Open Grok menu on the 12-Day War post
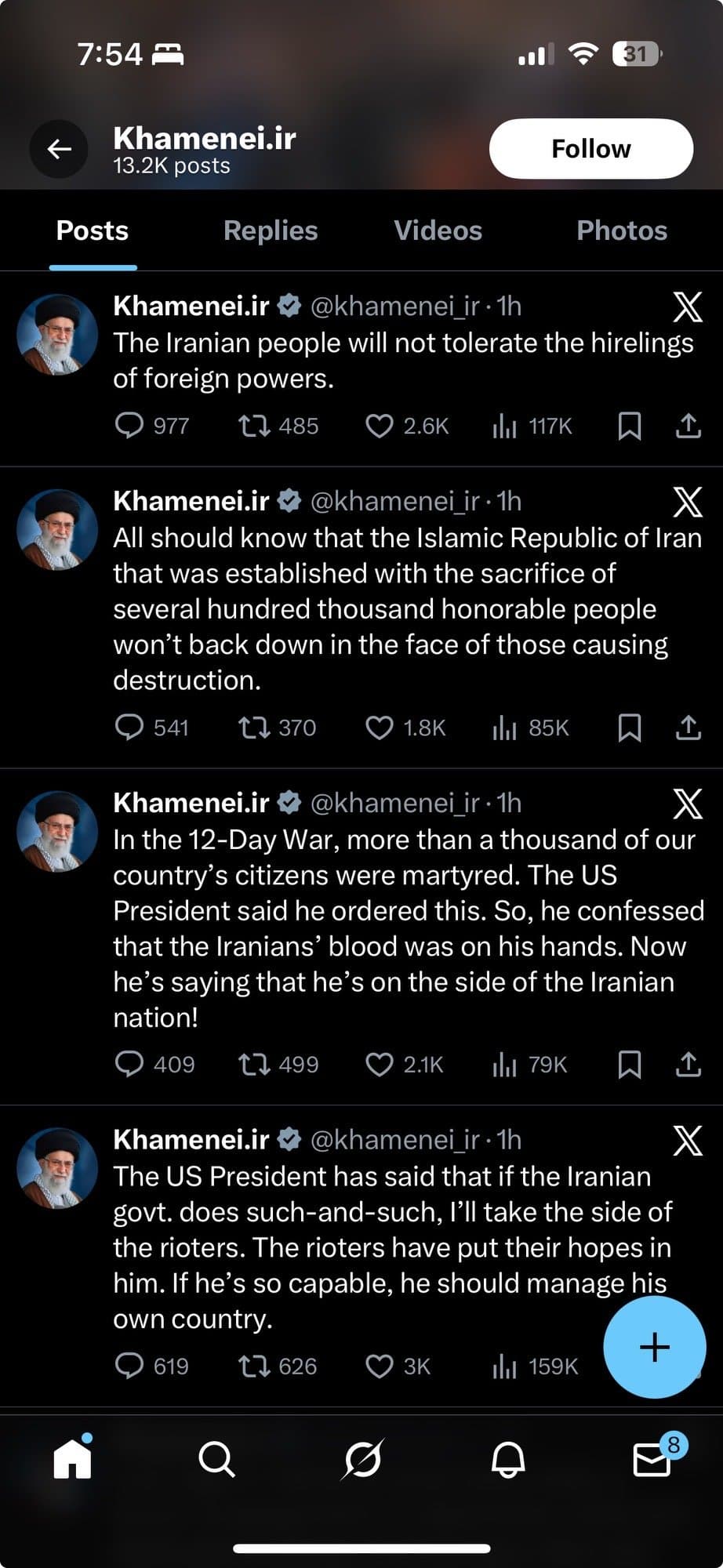 click(x=688, y=804)
